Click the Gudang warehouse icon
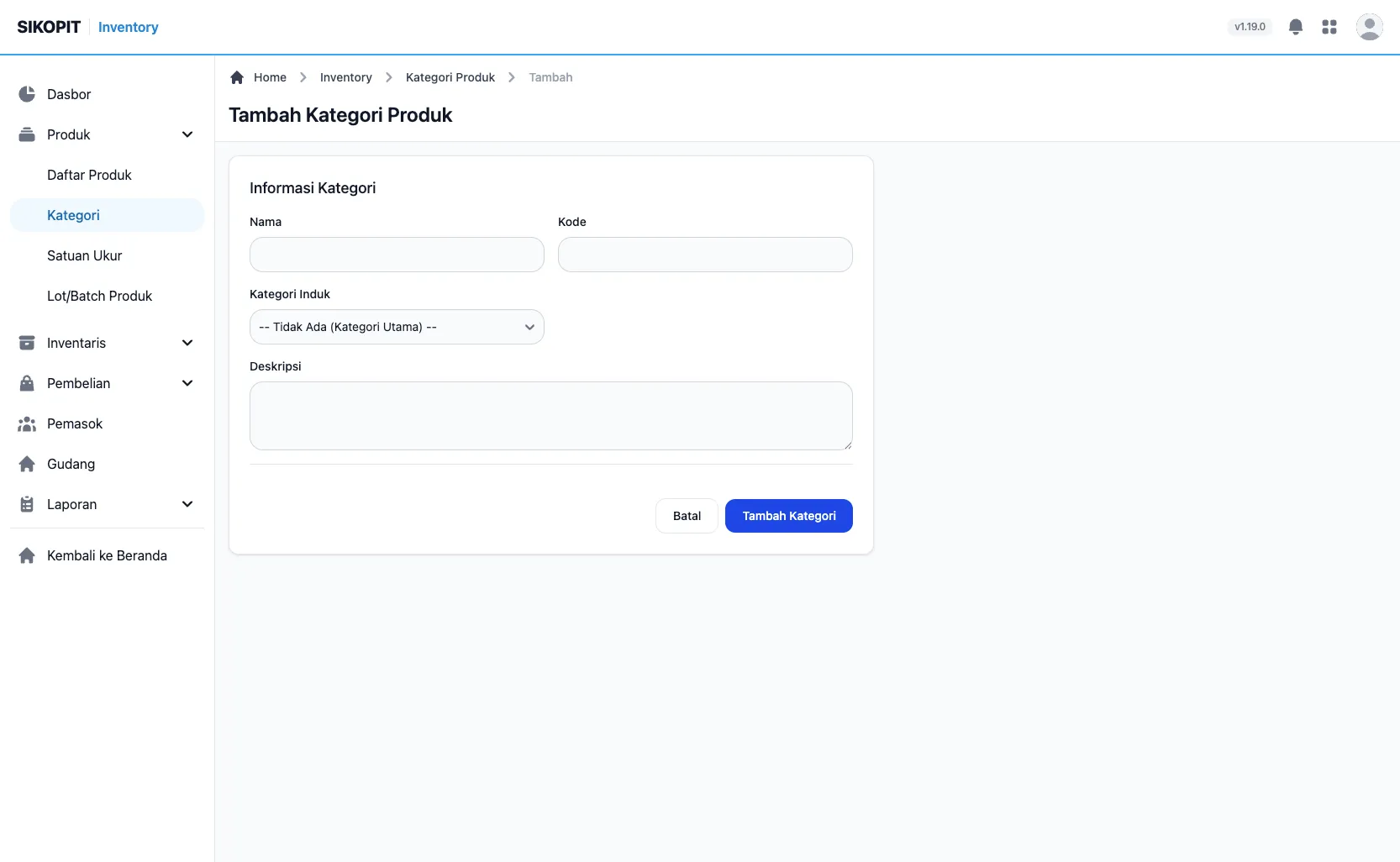This screenshot has height=862, width=1400. tap(27, 464)
